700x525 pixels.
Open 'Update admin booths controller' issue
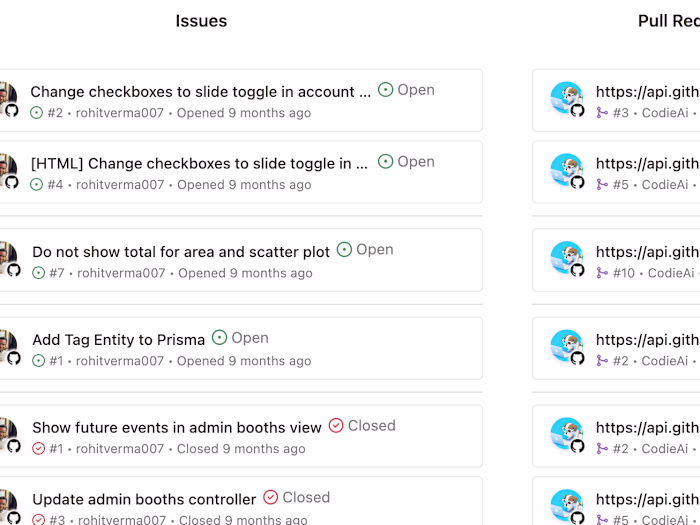click(x=144, y=500)
